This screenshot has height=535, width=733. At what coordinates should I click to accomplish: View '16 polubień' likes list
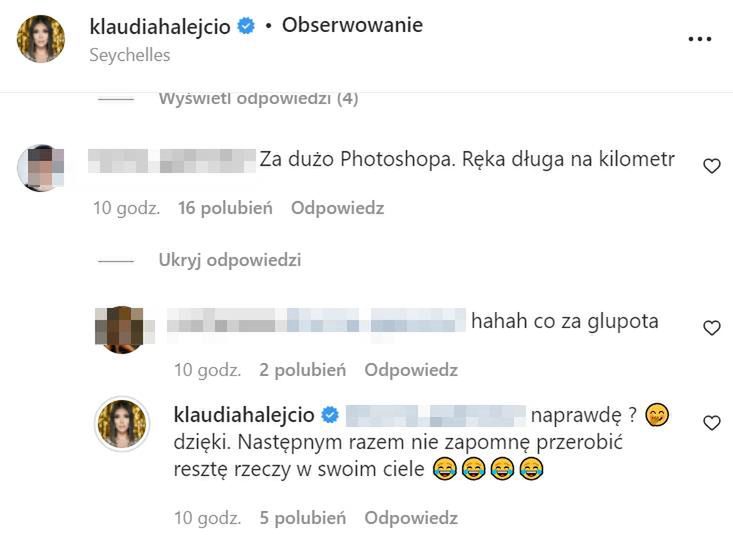tap(225, 208)
